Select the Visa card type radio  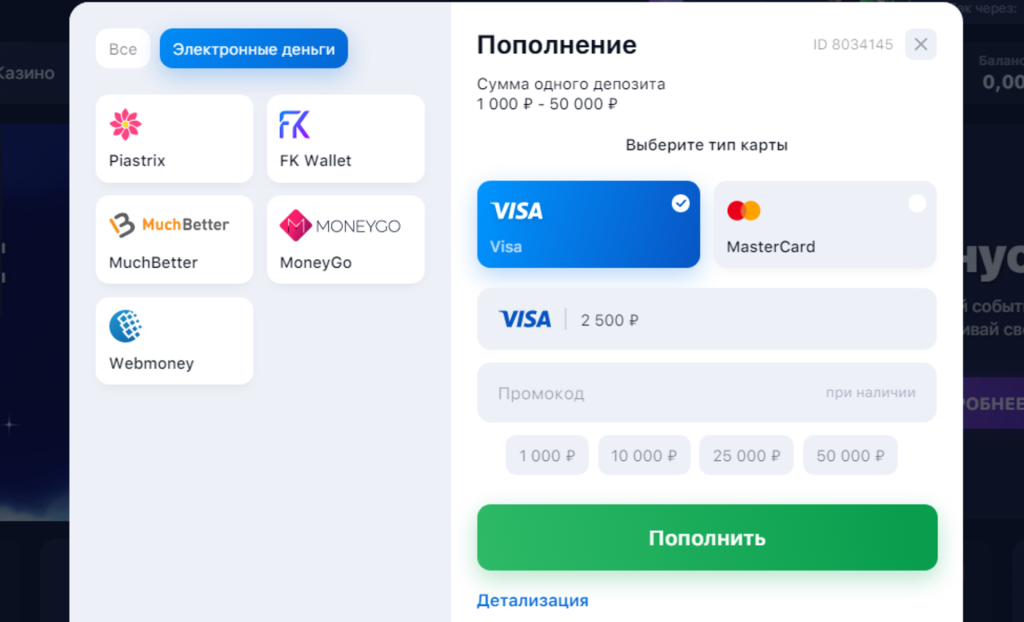pos(680,204)
